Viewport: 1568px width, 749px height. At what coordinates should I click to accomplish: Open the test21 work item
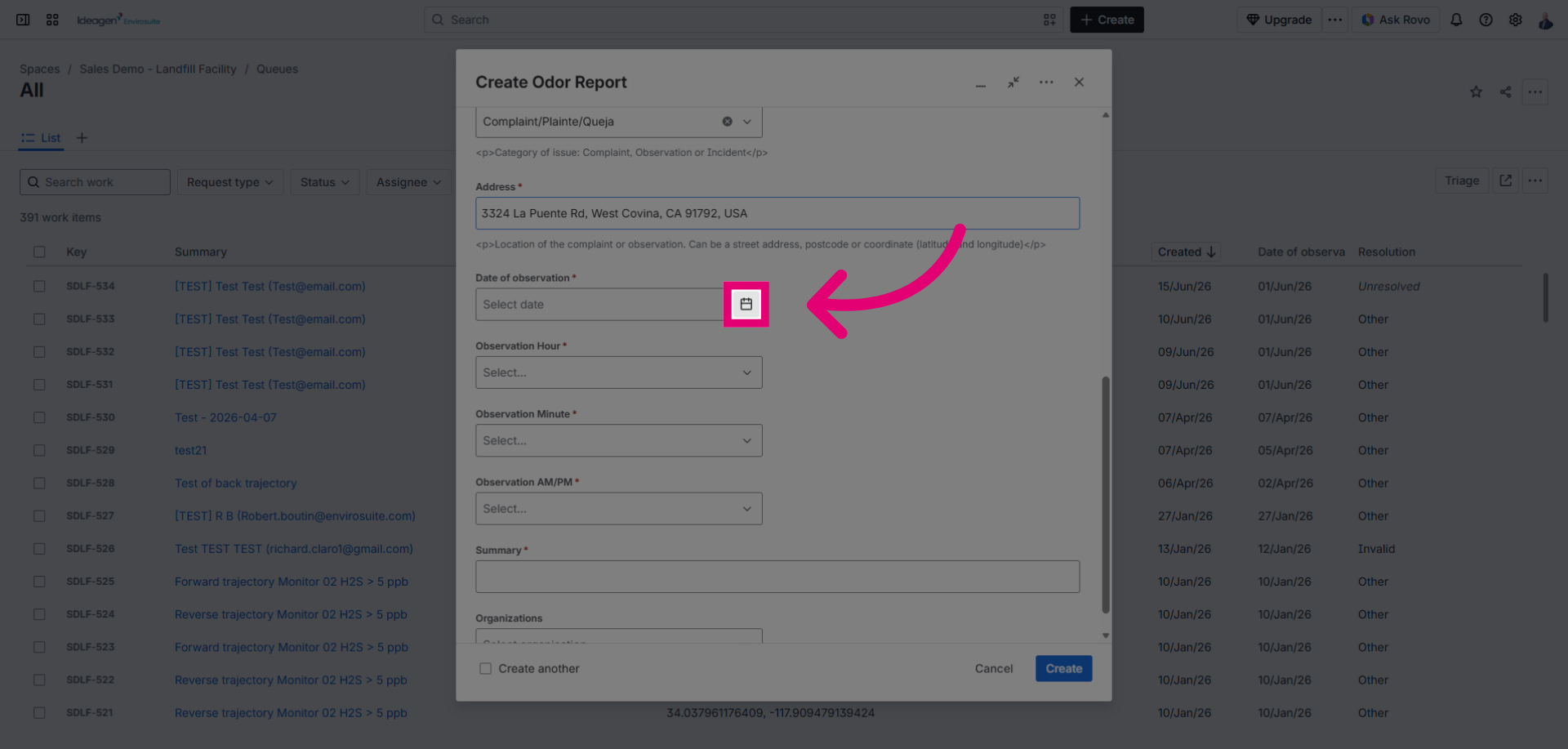coord(190,450)
